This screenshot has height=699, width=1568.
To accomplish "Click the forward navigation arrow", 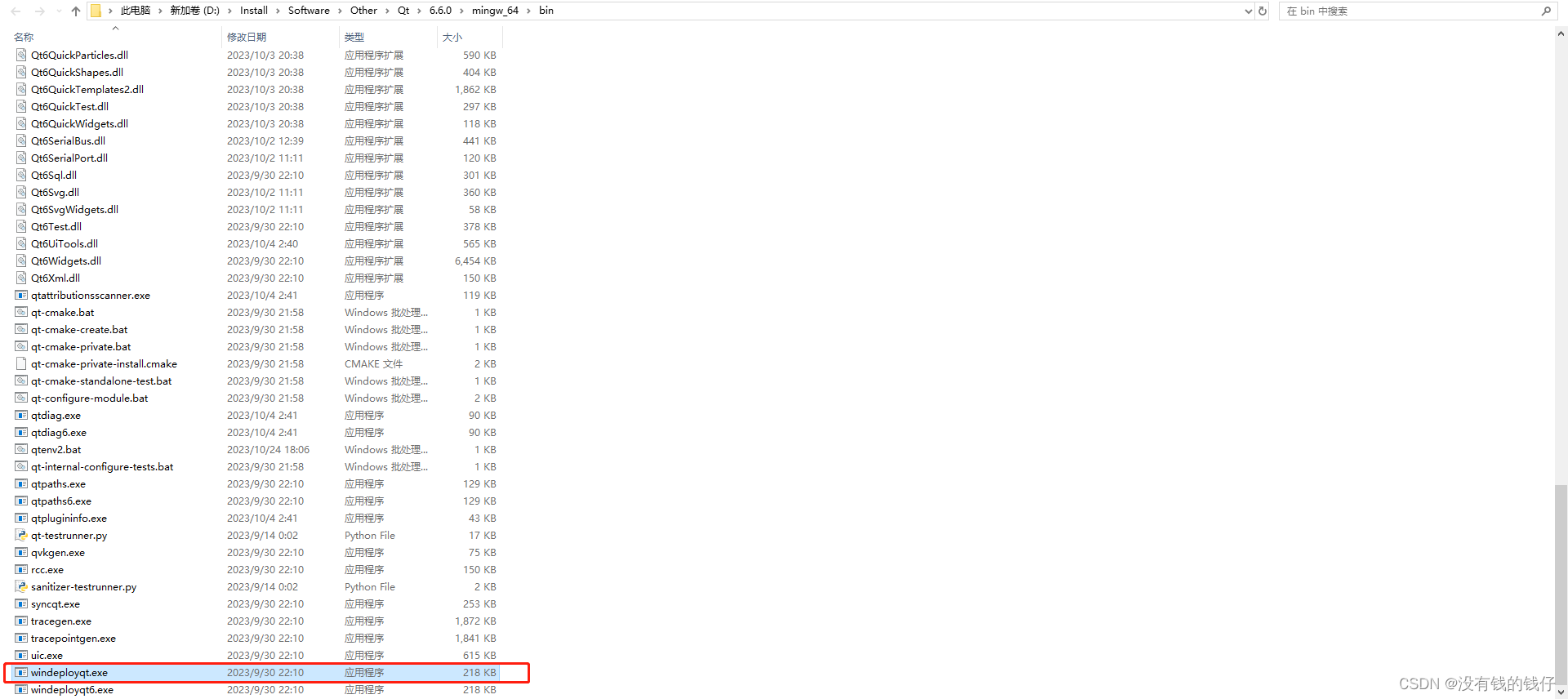I will [x=39, y=11].
